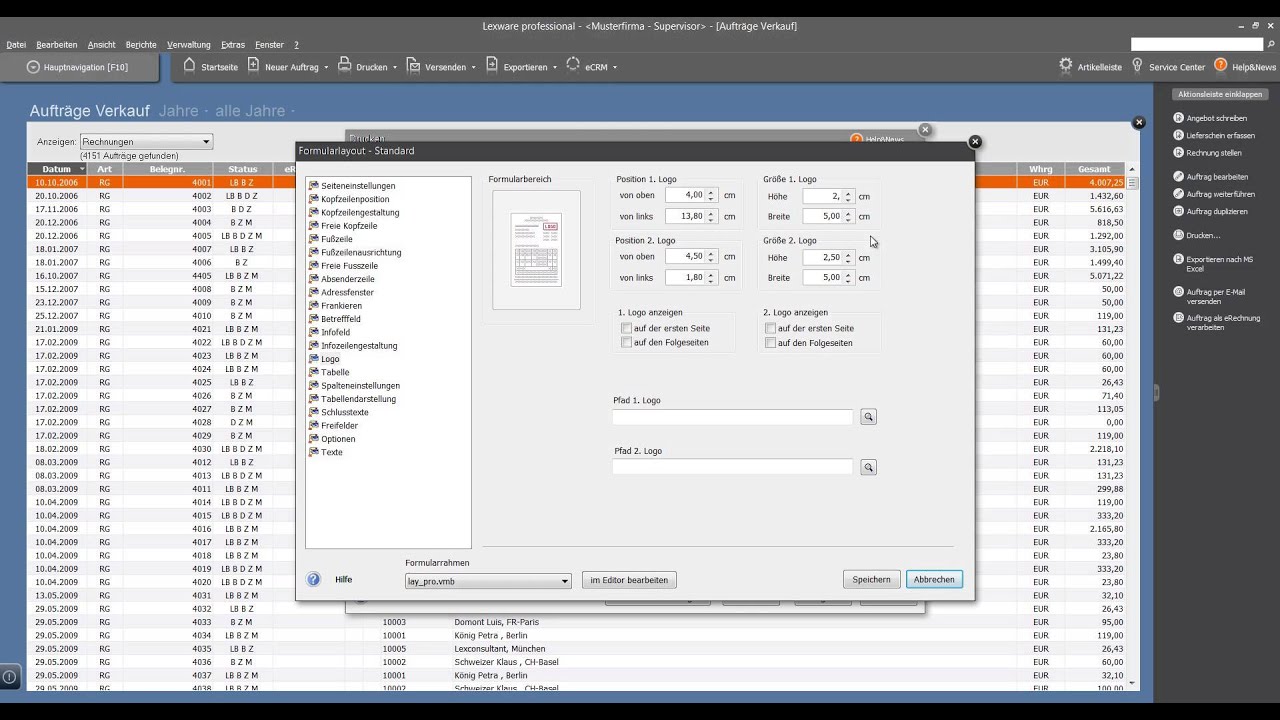Open the Verwaltung menu
This screenshot has width=1280, height=720.
click(x=188, y=45)
